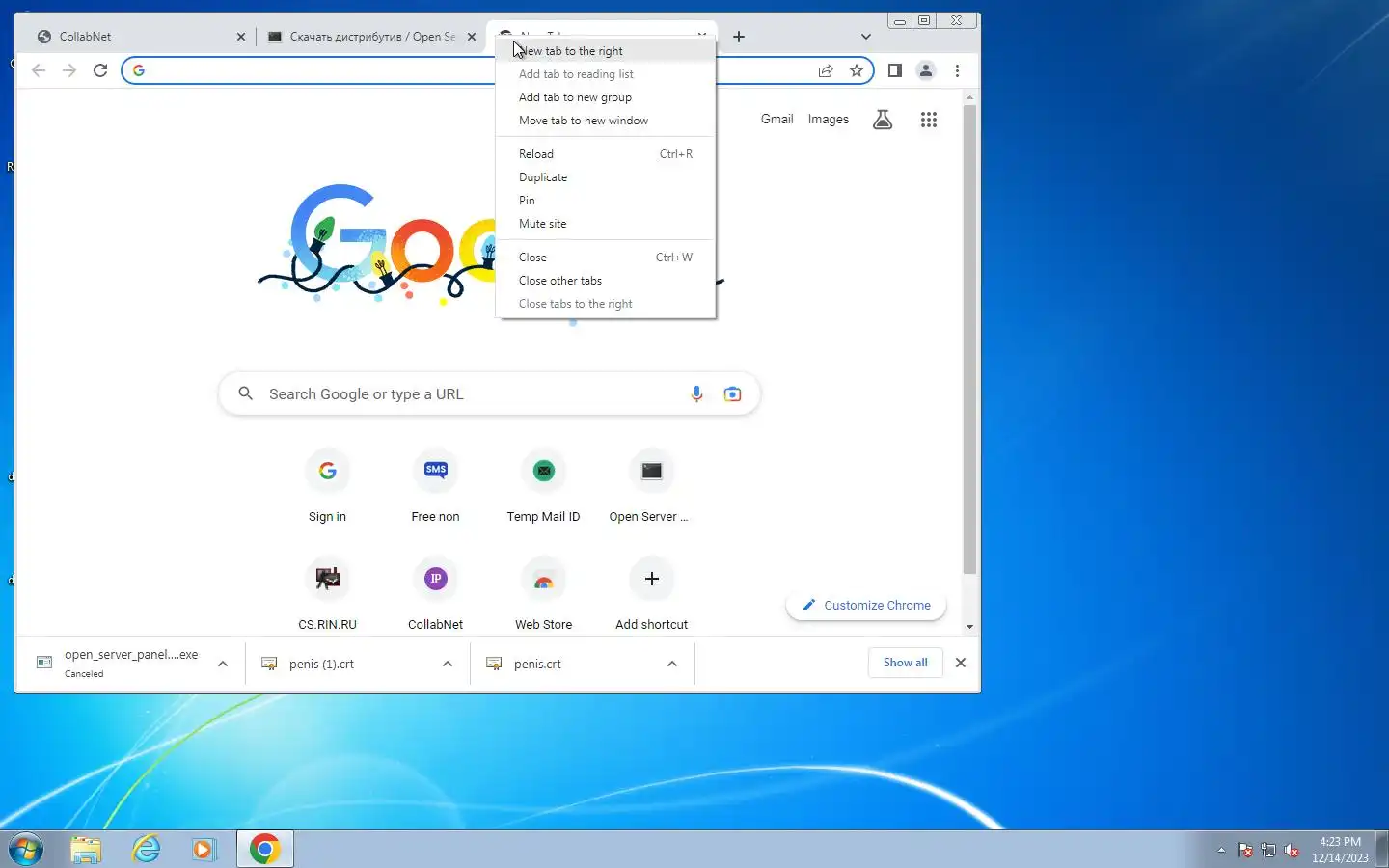The width and height of the screenshot is (1389, 868).
Task: Click the browser Forward arrow
Action: click(x=69, y=70)
